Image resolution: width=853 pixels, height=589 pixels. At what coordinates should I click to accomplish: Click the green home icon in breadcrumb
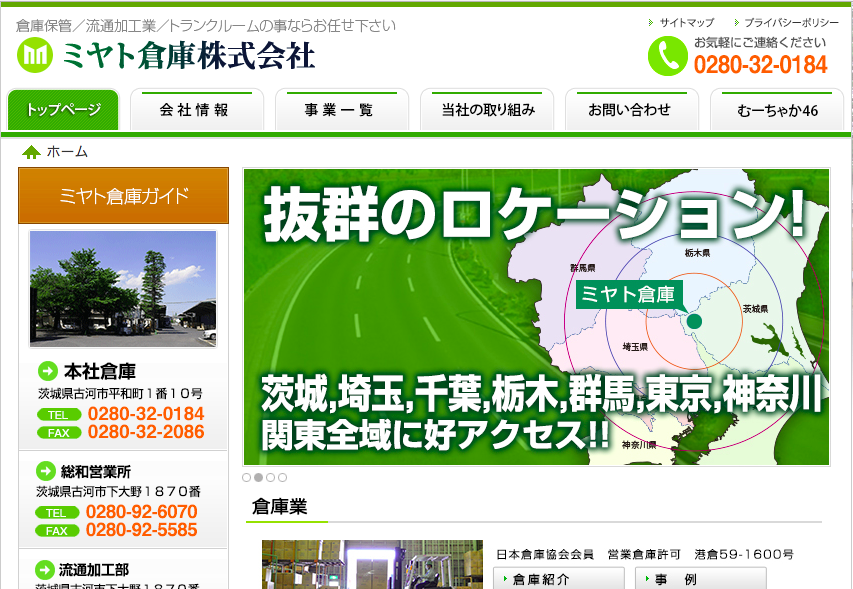click(32, 152)
